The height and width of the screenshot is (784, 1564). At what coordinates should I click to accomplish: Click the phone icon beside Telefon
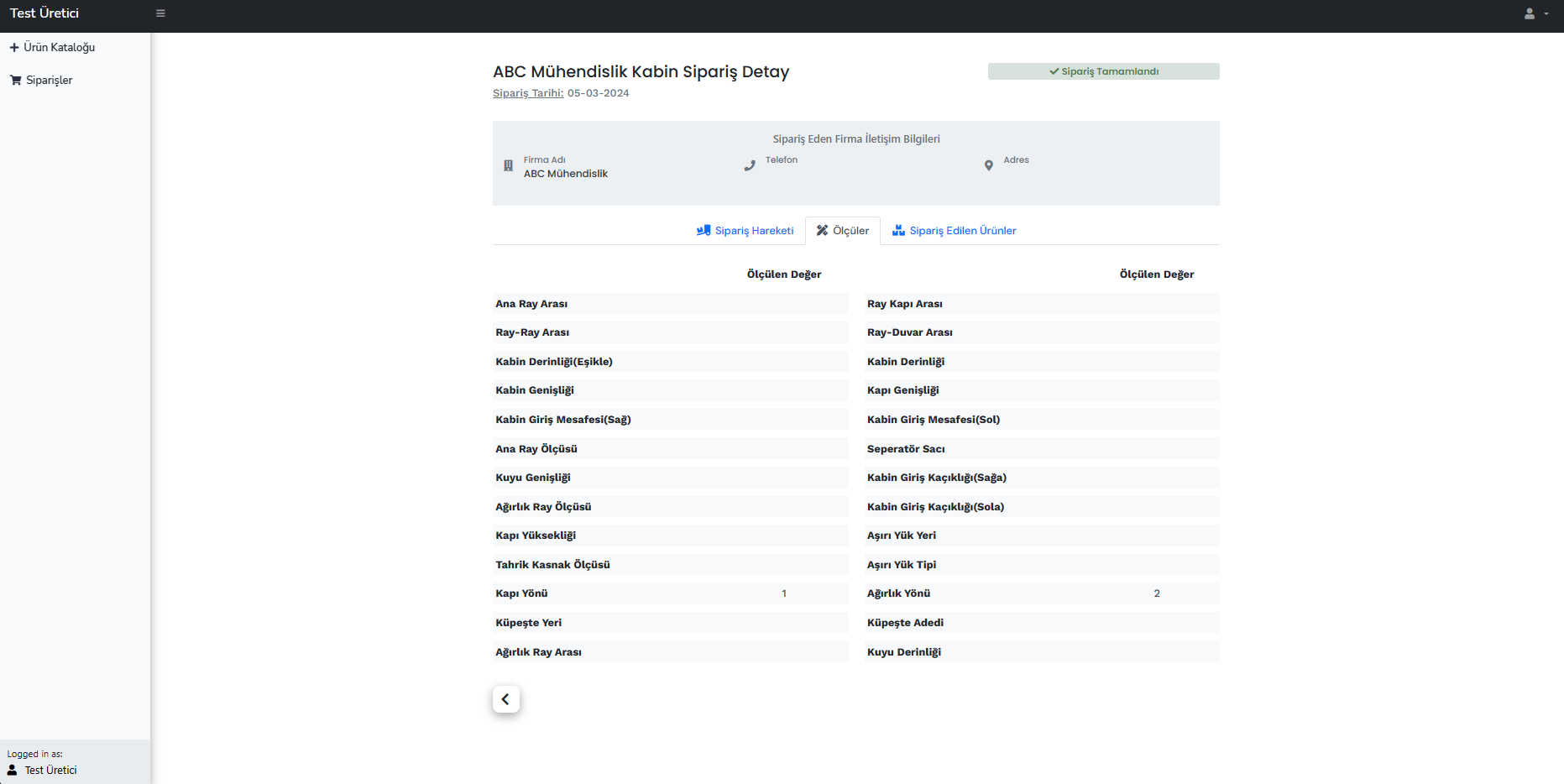(x=750, y=166)
